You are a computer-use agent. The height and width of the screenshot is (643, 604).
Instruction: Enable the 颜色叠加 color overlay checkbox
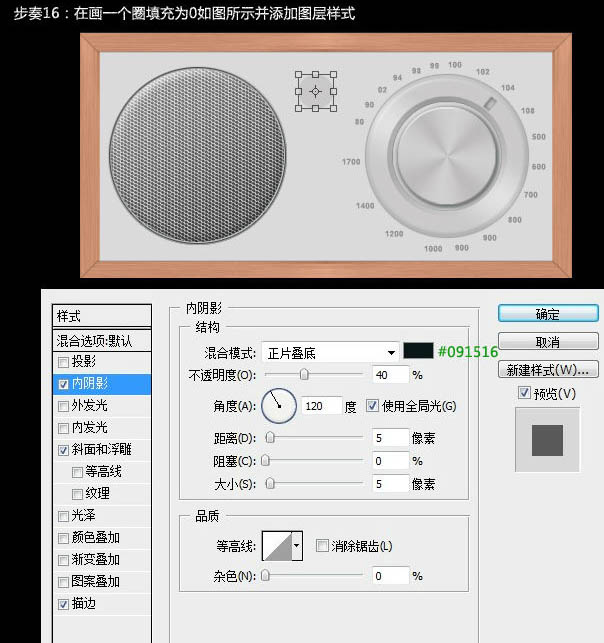click(63, 538)
